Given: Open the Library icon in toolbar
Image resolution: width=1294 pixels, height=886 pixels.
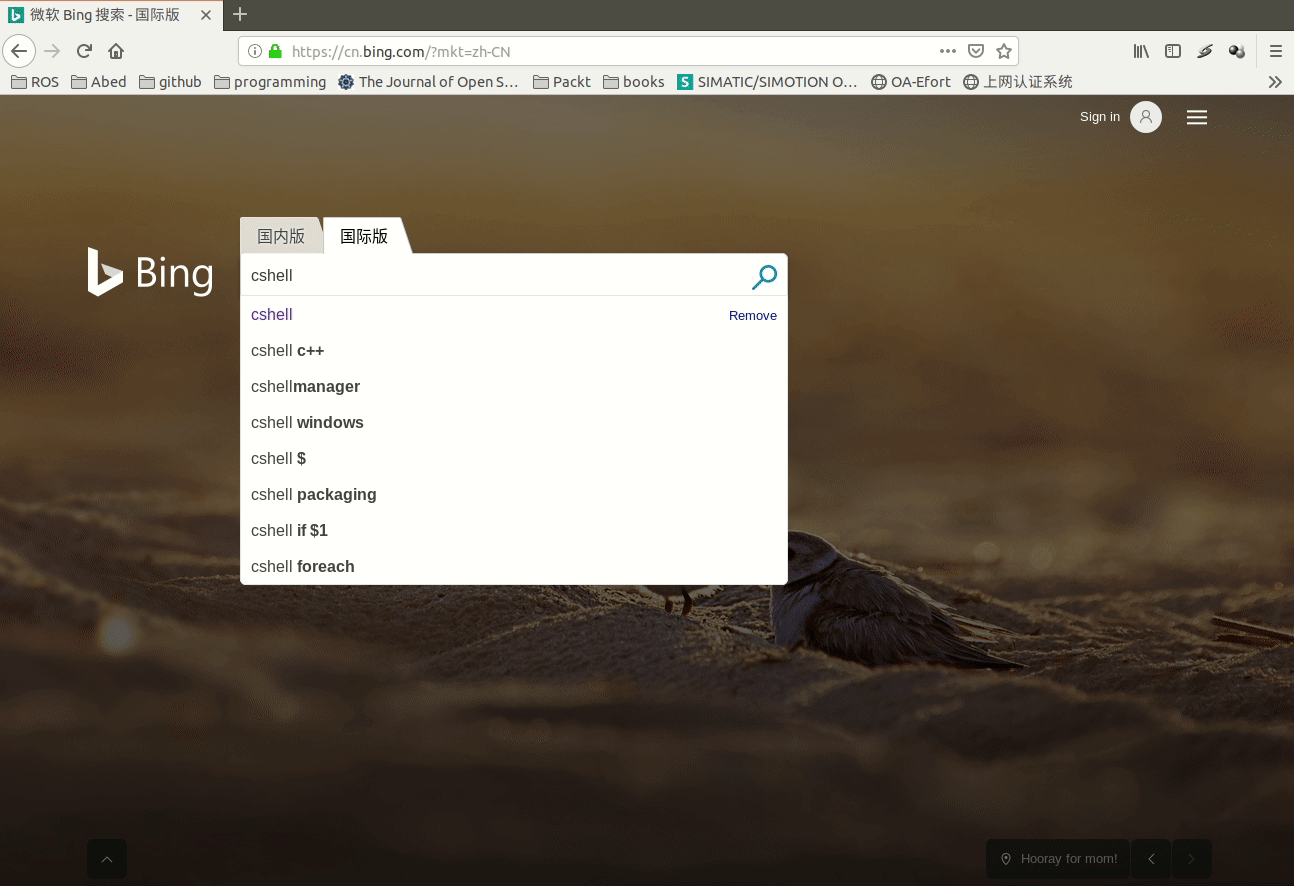Looking at the screenshot, I should [1141, 51].
